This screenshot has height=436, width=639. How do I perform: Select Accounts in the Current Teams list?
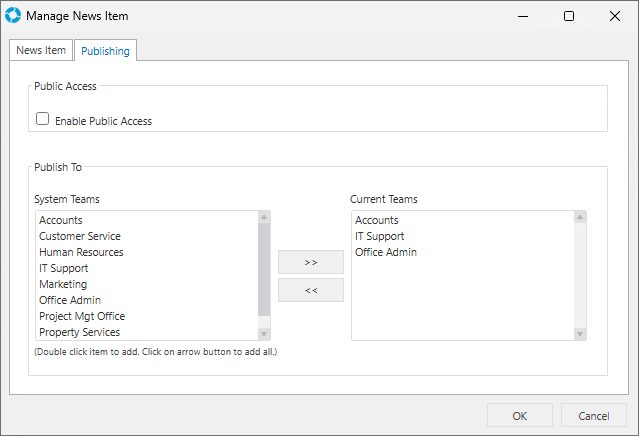click(x=377, y=220)
